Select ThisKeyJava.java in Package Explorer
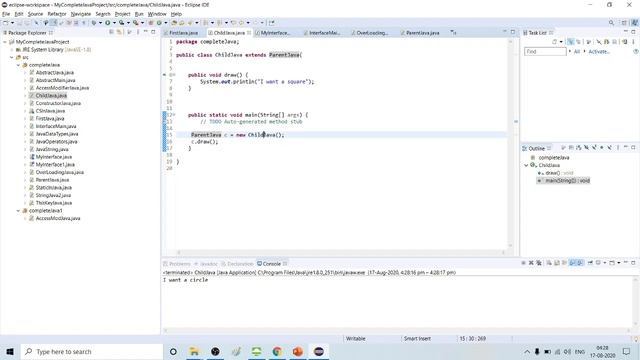The width and height of the screenshot is (640, 360). [x=53, y=203]
